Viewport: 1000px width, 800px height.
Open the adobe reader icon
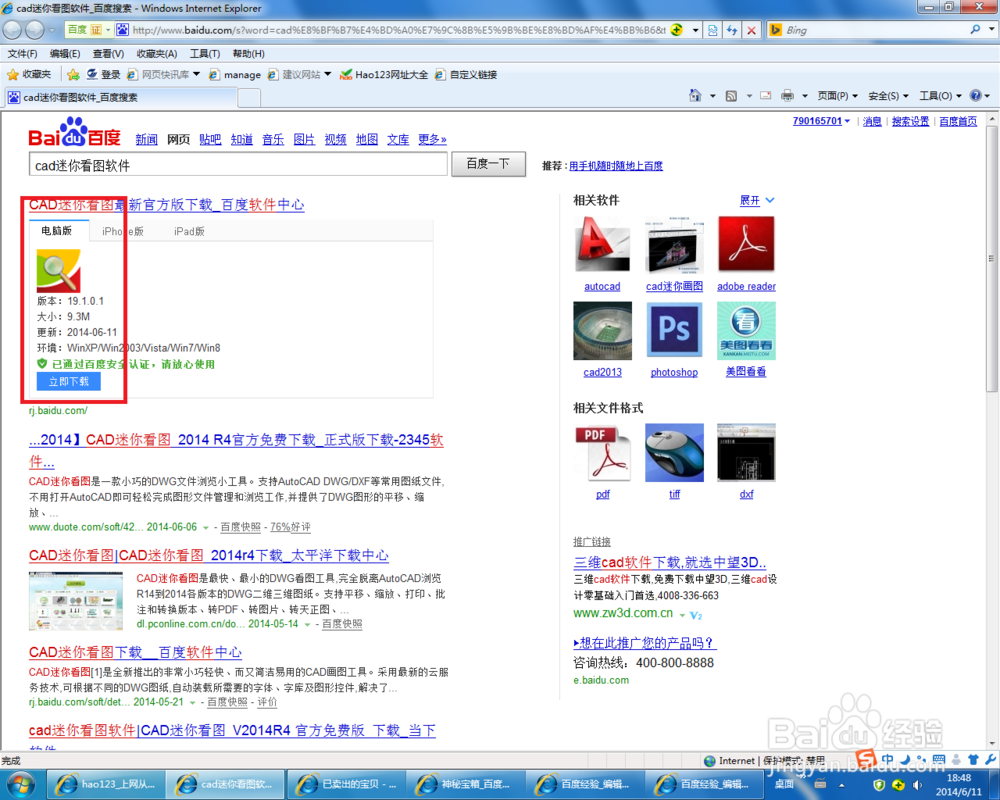pyautogui.click(x=746, y=244)
